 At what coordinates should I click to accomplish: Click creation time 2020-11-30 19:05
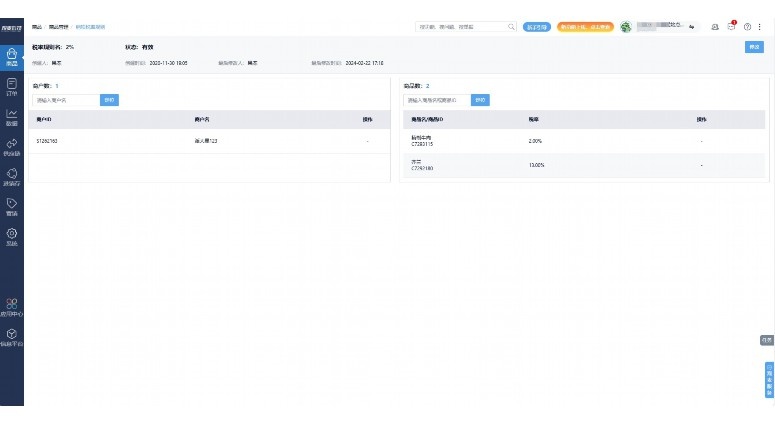point(168,63)
